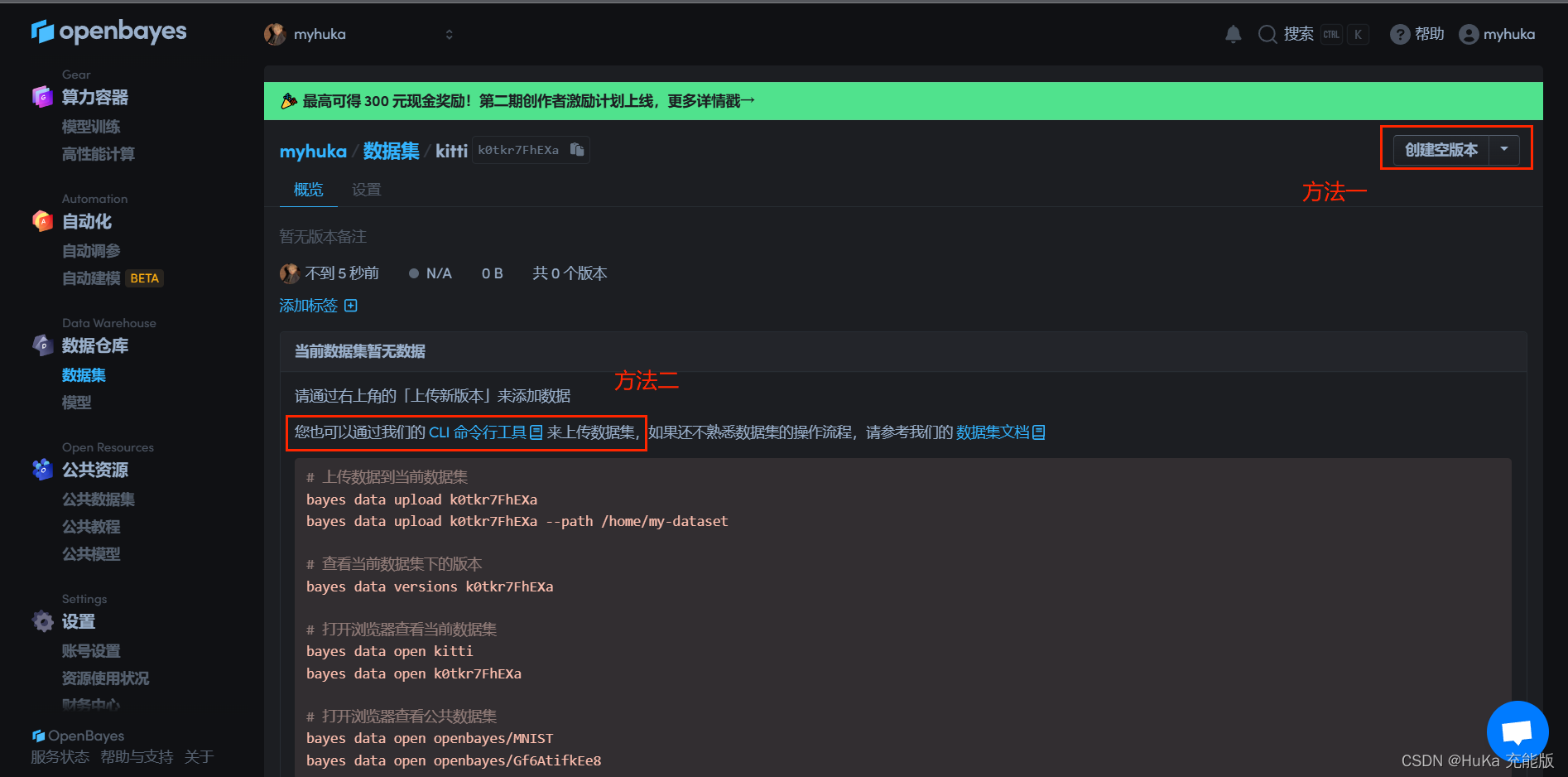Open the notifications bell icon
The height and width of the screenshot is (777, 1568).
pos(1233,34)
